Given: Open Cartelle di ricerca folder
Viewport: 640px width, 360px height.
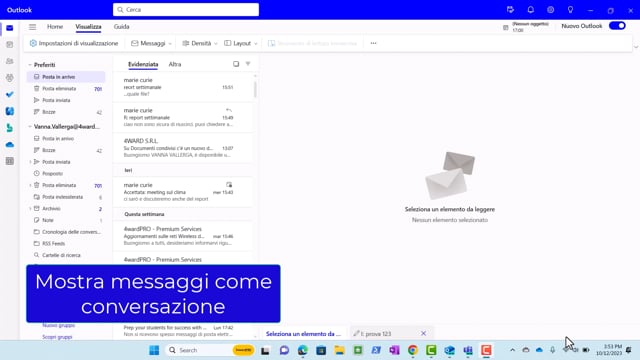Looking at the screenshot, I should [66, 255].
